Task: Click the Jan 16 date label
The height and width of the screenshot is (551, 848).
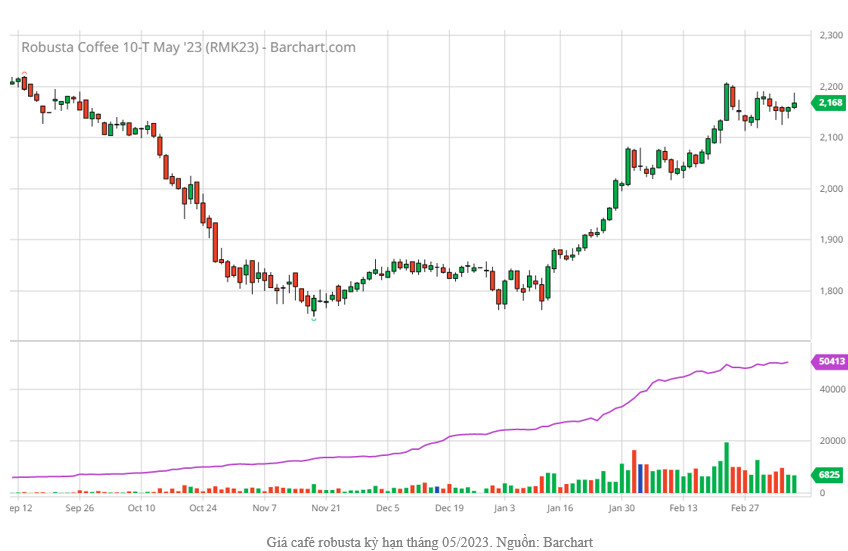Action: tap(560, 508)
